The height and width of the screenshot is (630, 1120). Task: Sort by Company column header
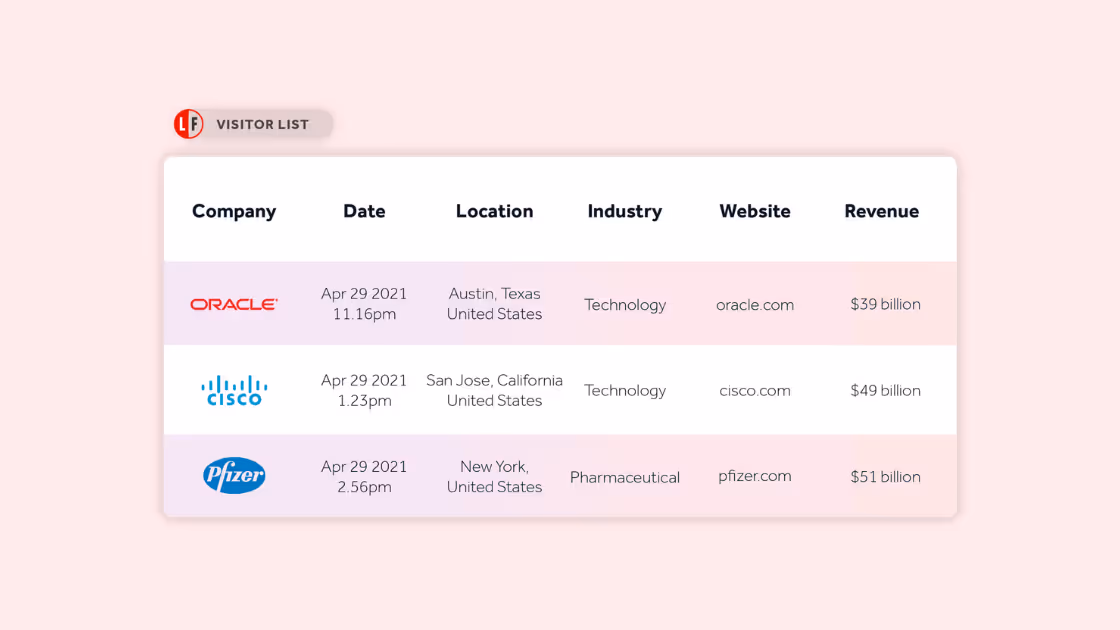[234, 211]
